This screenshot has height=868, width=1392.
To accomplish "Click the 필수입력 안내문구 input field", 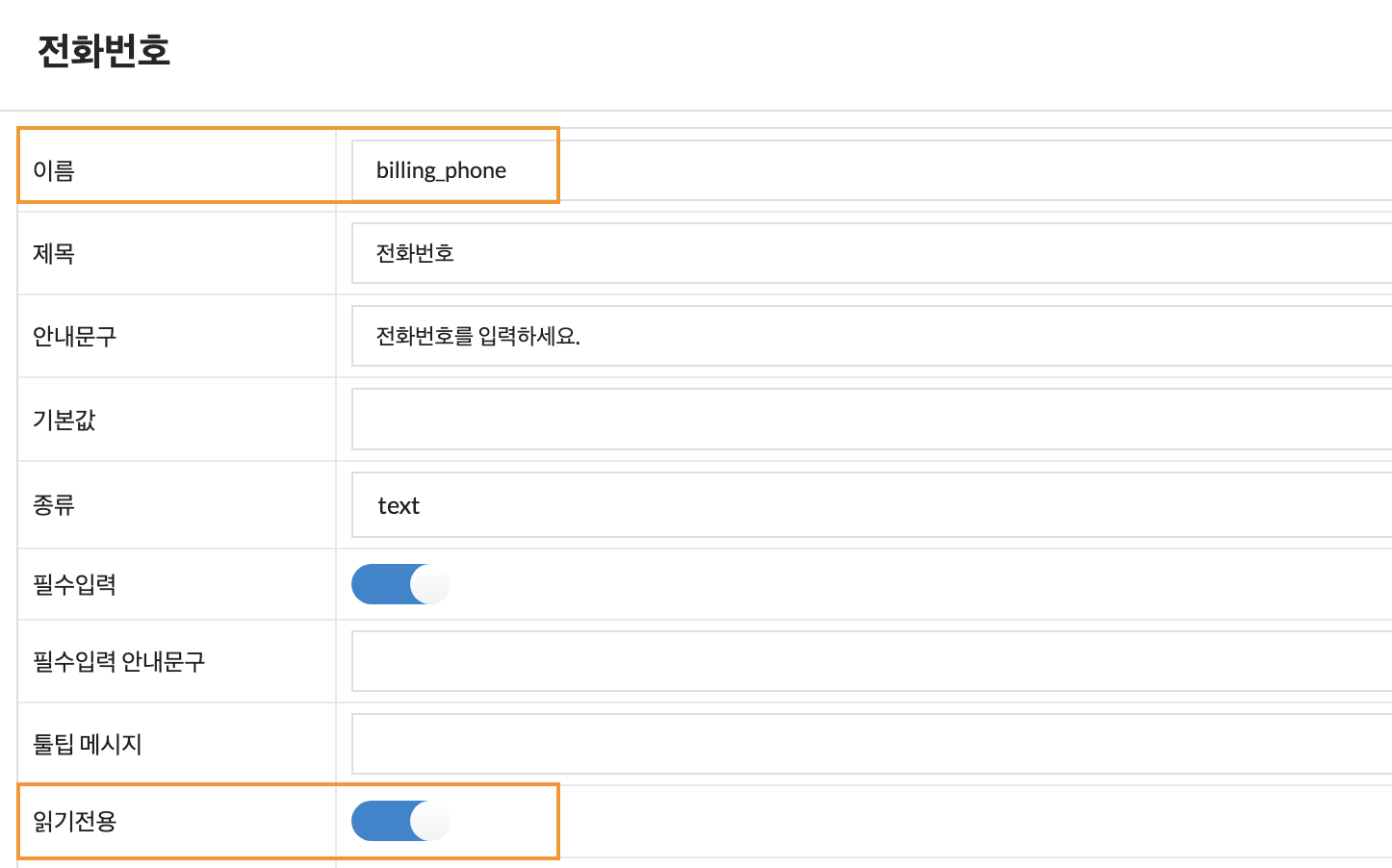I will point(872,661).
